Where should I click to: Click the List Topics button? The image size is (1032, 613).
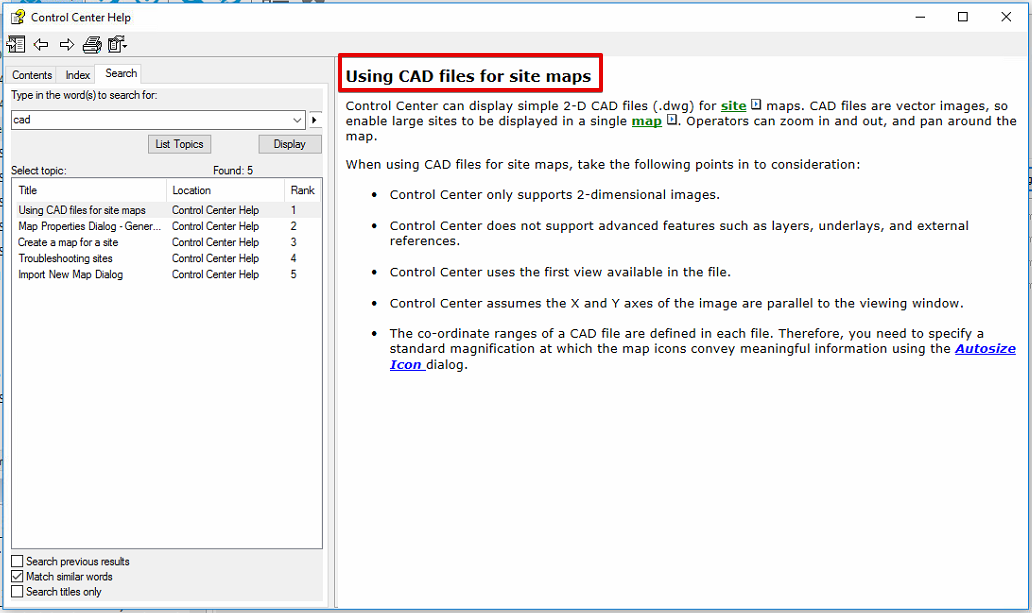tap(180, 144)
